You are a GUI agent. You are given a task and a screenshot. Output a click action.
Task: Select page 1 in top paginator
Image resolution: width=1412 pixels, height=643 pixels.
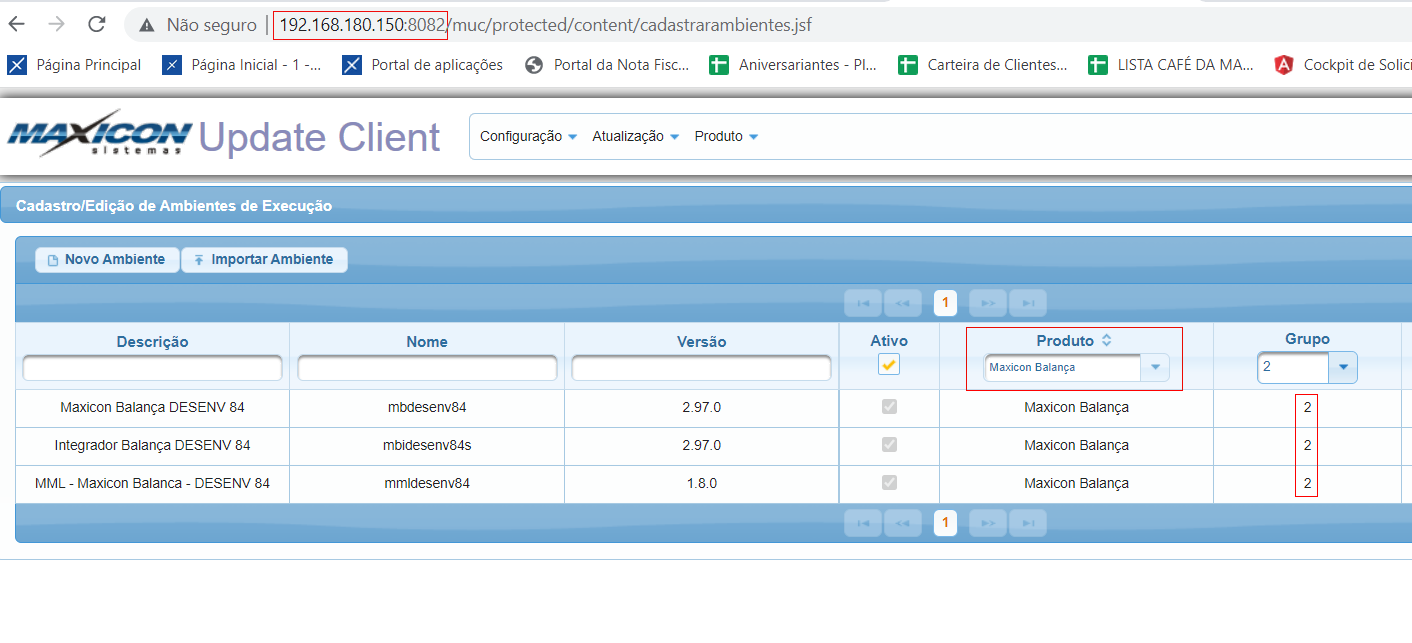(945, 302)
